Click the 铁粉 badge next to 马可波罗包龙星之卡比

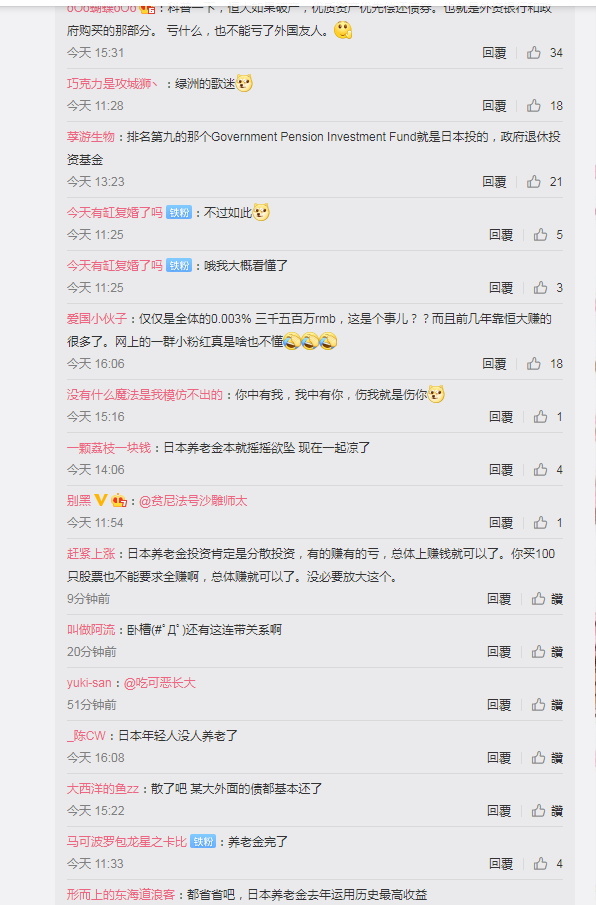click(x=203, y=842)
